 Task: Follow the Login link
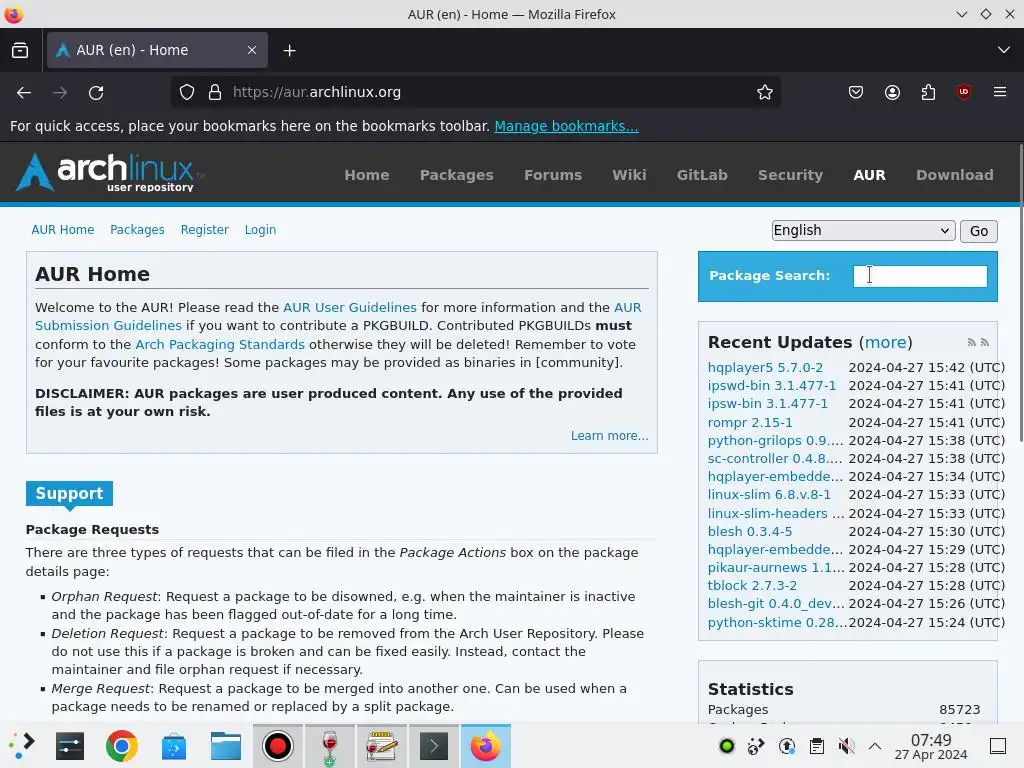260,230
